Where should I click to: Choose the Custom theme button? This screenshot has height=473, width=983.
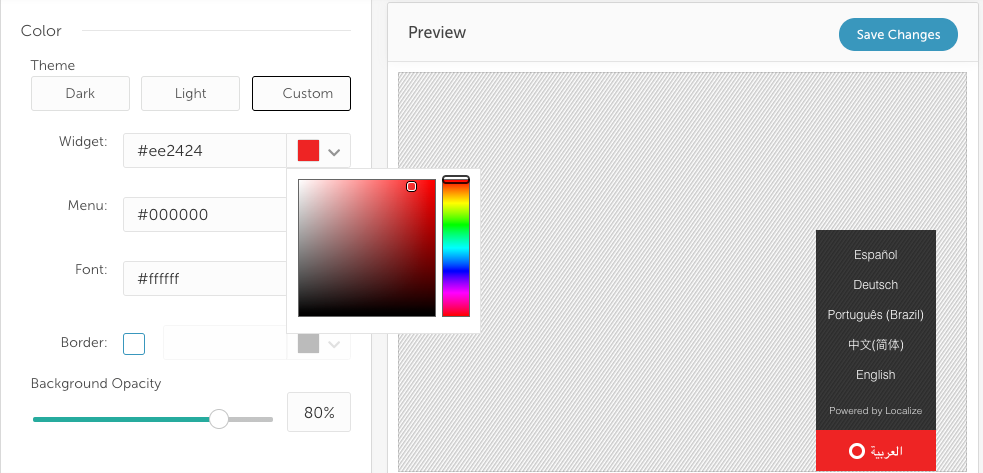pos(302,93)
